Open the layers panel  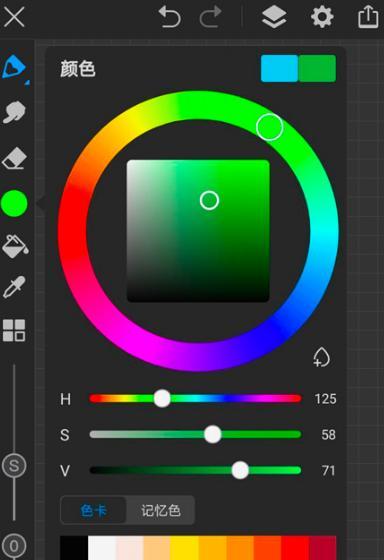[x=274, y=17]
